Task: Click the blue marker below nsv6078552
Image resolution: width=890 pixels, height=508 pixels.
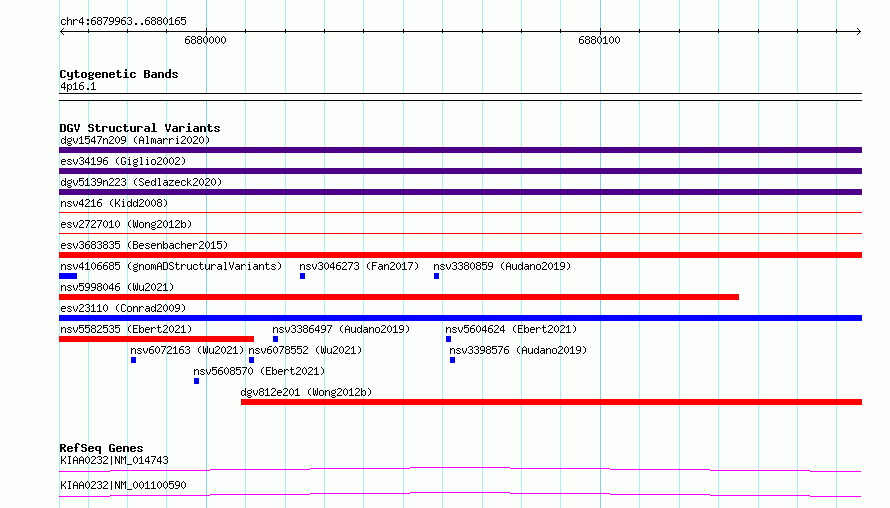Action: 251,360
